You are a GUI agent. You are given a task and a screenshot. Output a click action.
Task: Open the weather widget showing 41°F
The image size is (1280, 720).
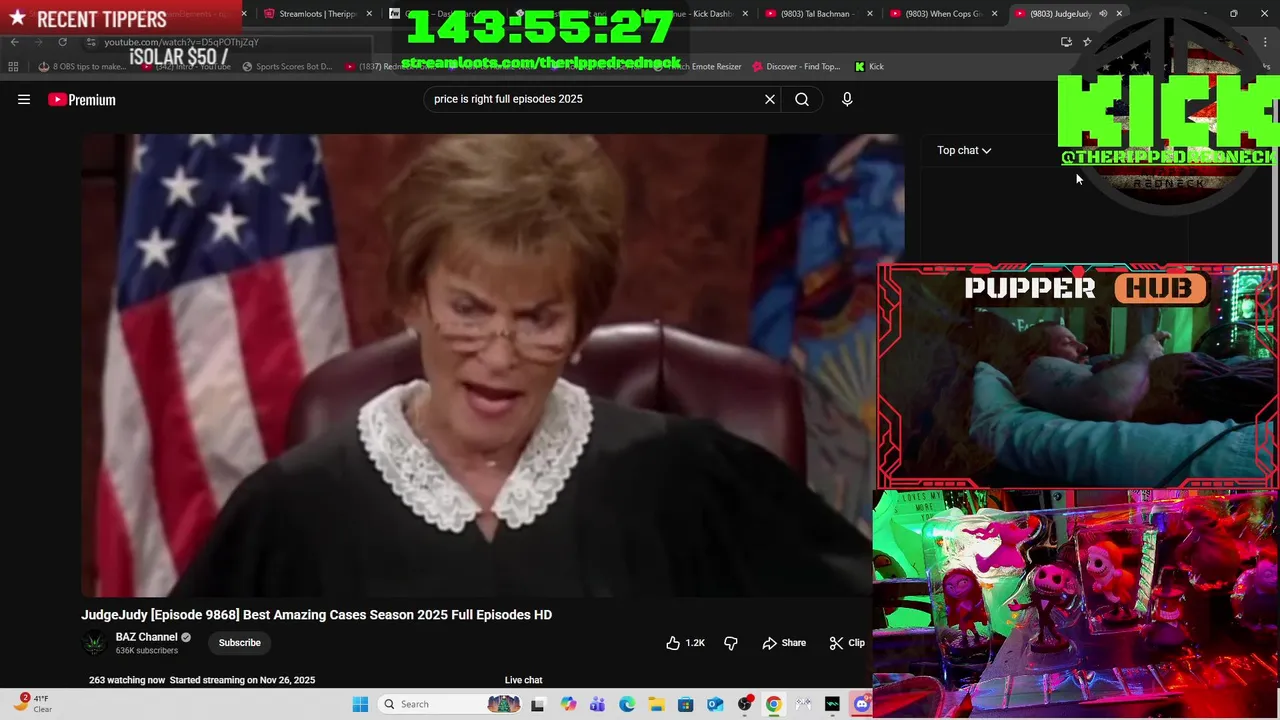coord(32,704)
